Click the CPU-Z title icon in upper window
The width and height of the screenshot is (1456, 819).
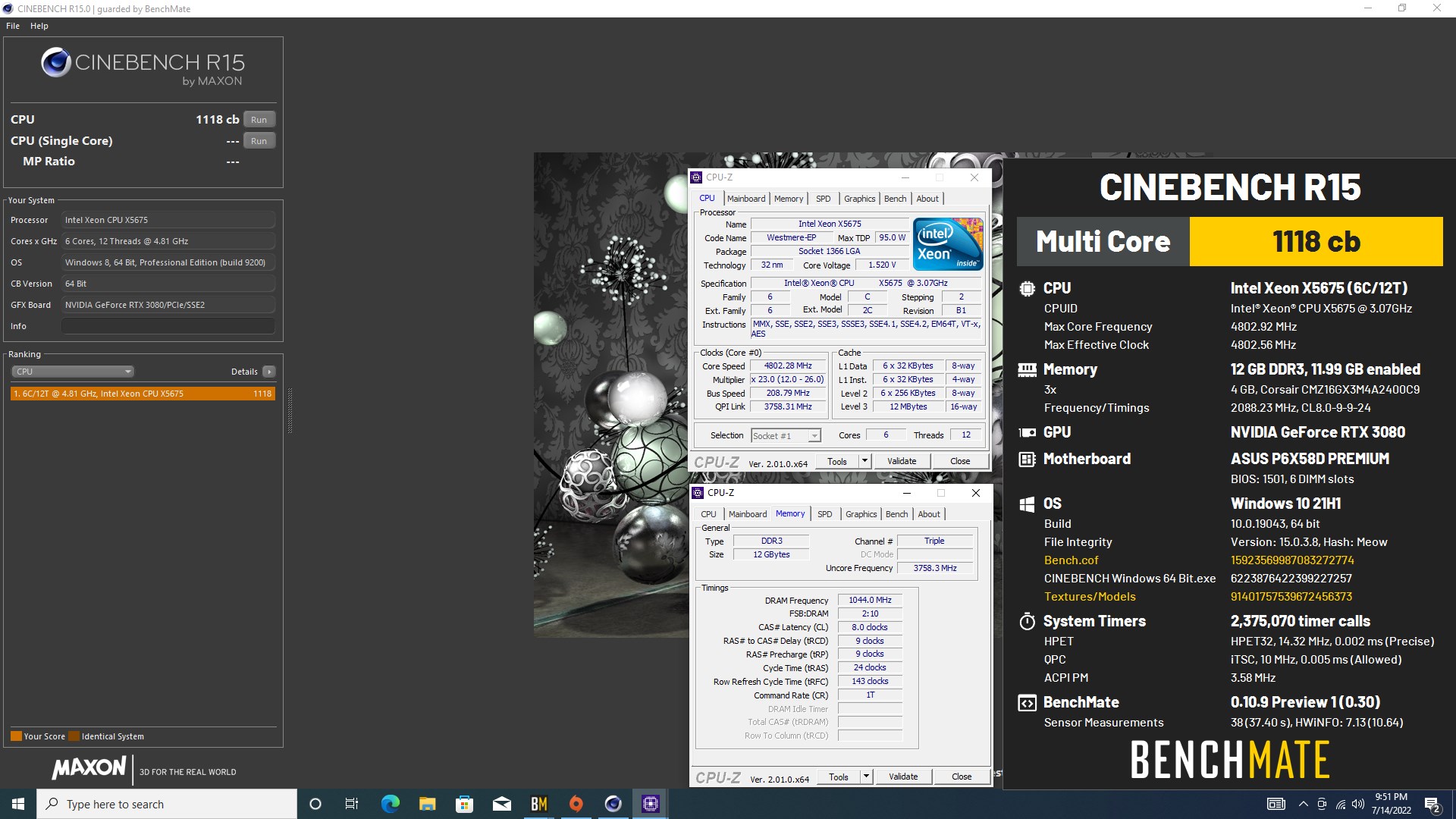click(696, 177)
